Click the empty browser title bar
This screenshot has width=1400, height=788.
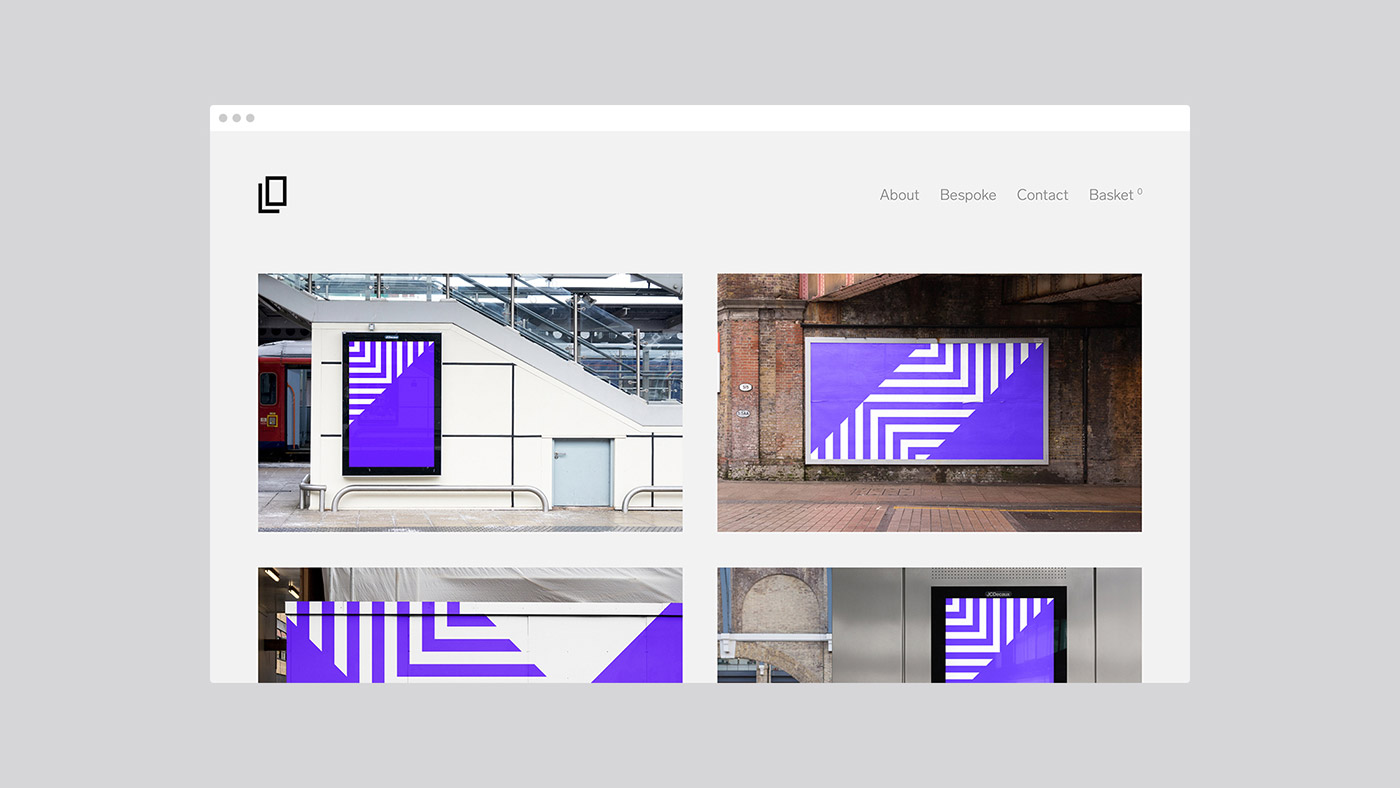click(700, 118)
